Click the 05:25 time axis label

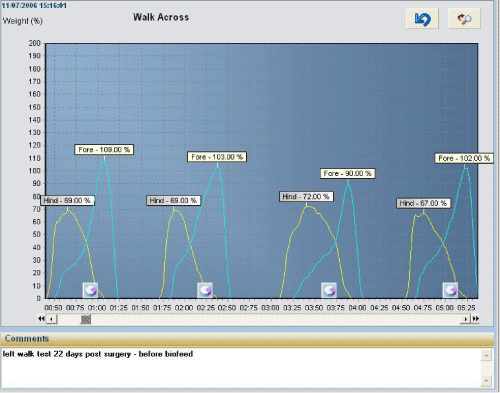click(466, 308)
